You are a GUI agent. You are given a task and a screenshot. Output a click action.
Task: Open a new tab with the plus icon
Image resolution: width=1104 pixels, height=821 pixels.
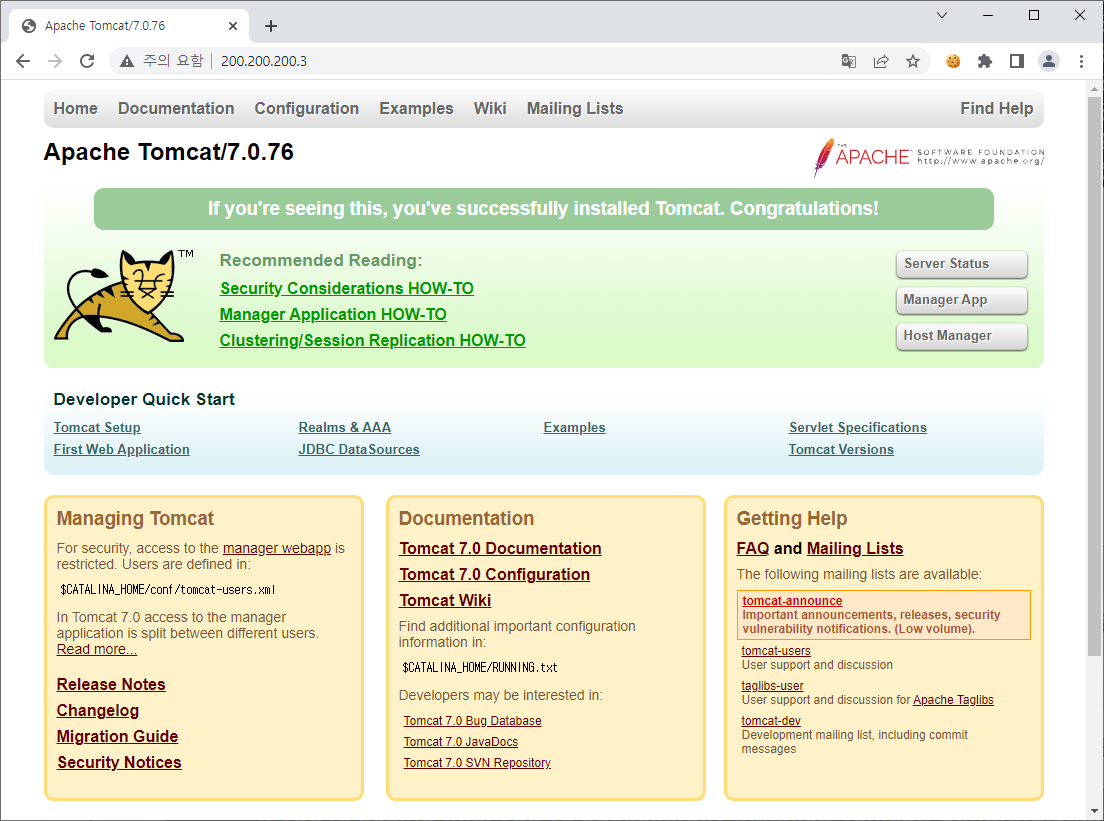click(271, 26)
